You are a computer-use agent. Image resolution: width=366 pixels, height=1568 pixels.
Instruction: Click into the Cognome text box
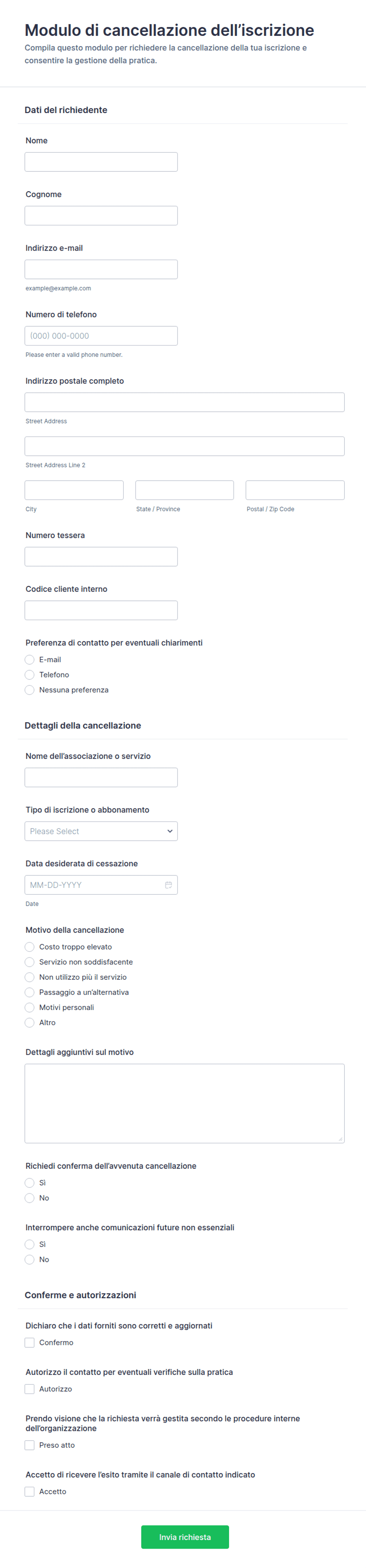(x=101, y=216)
